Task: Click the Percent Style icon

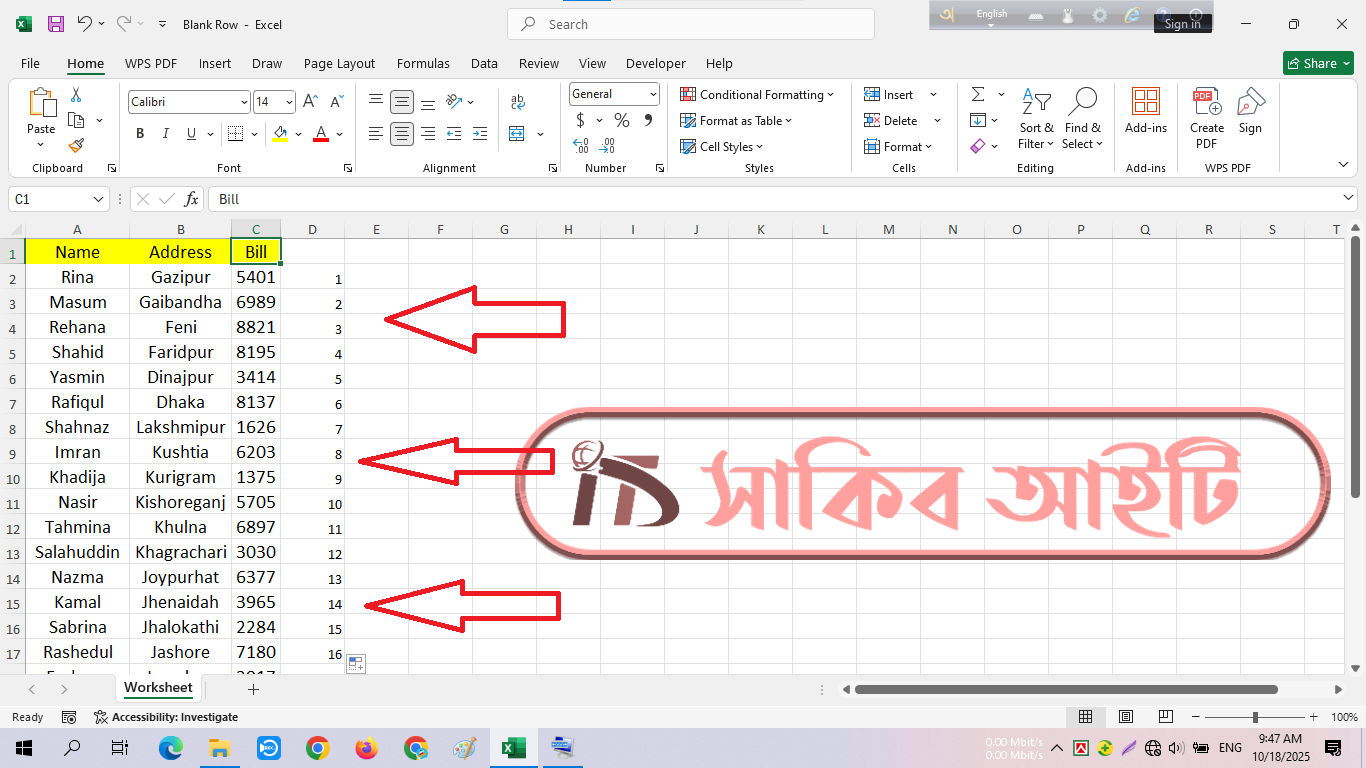Action: (622, 120)
